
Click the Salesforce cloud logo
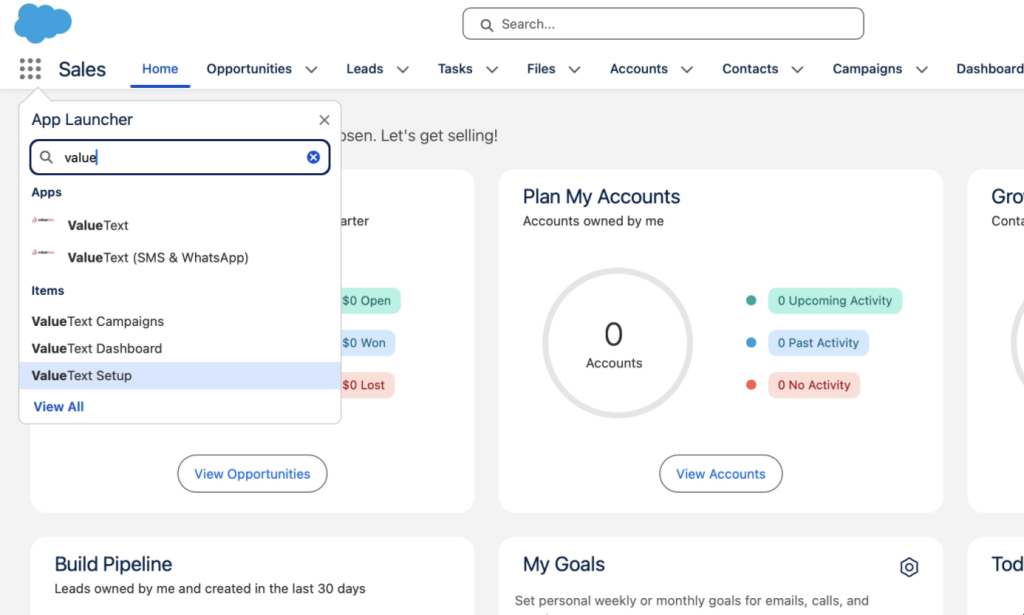[x=43, y=23]
